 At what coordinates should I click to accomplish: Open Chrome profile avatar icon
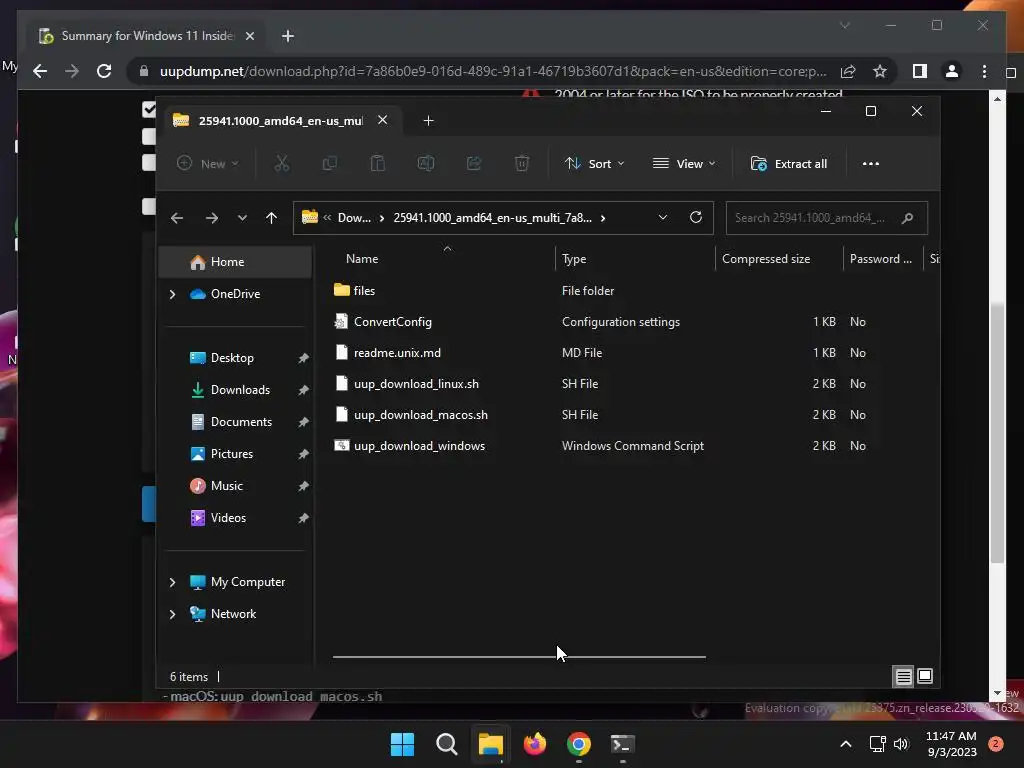click(x=952, y=71)
